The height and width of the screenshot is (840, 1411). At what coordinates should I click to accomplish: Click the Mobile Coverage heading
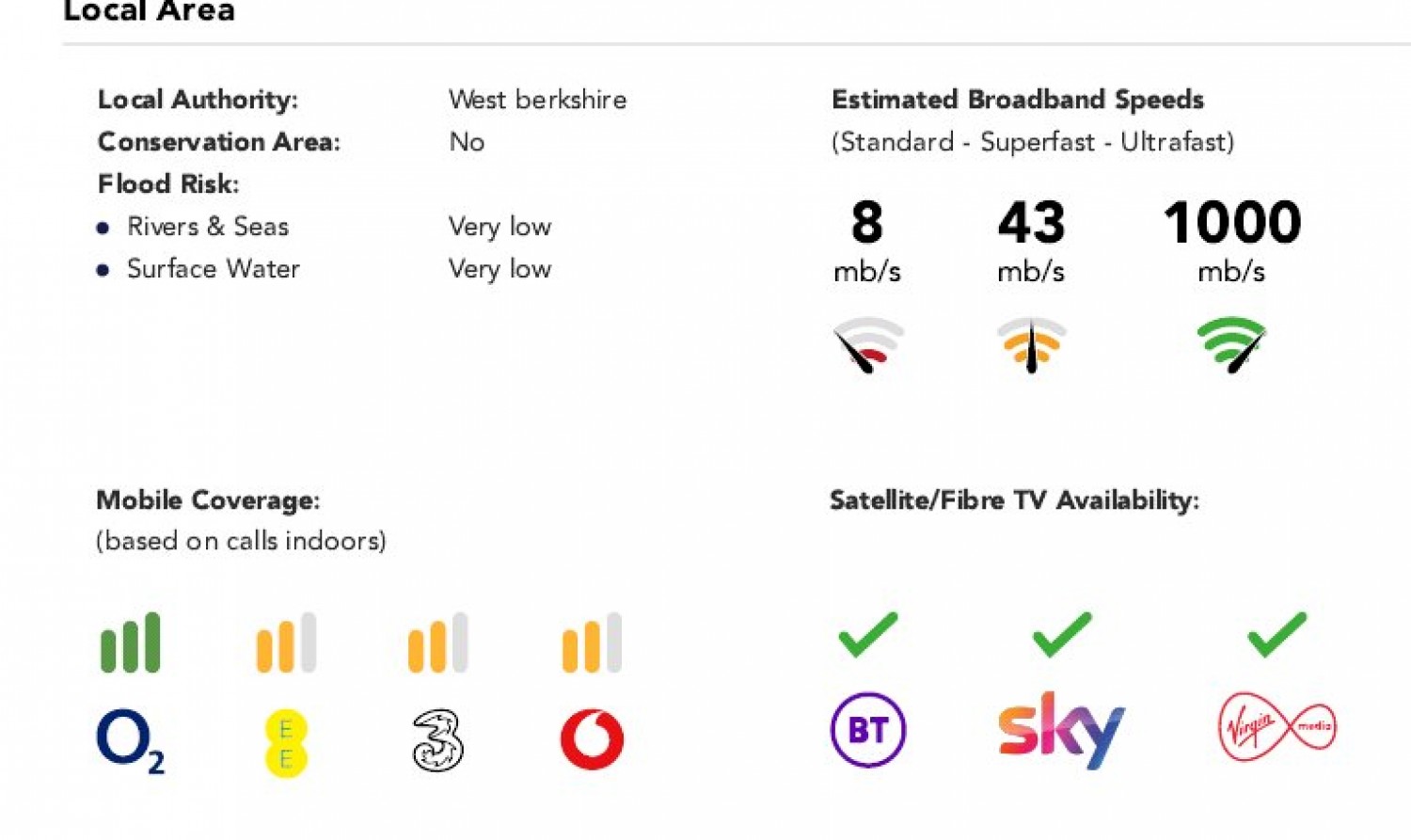[x=208, y=500]
